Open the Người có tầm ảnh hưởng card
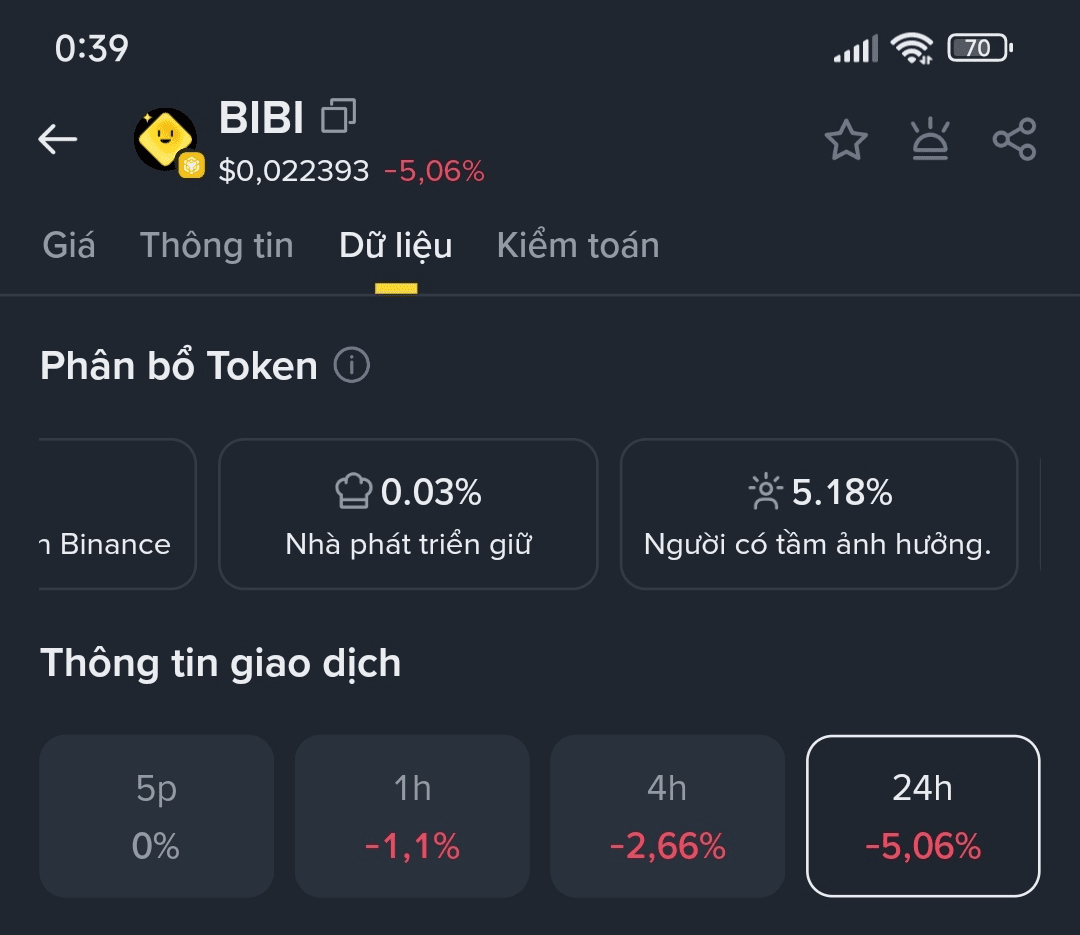The width and height of the screenshot is (1080, 935). pyautogui.click(x=818, y=515)
